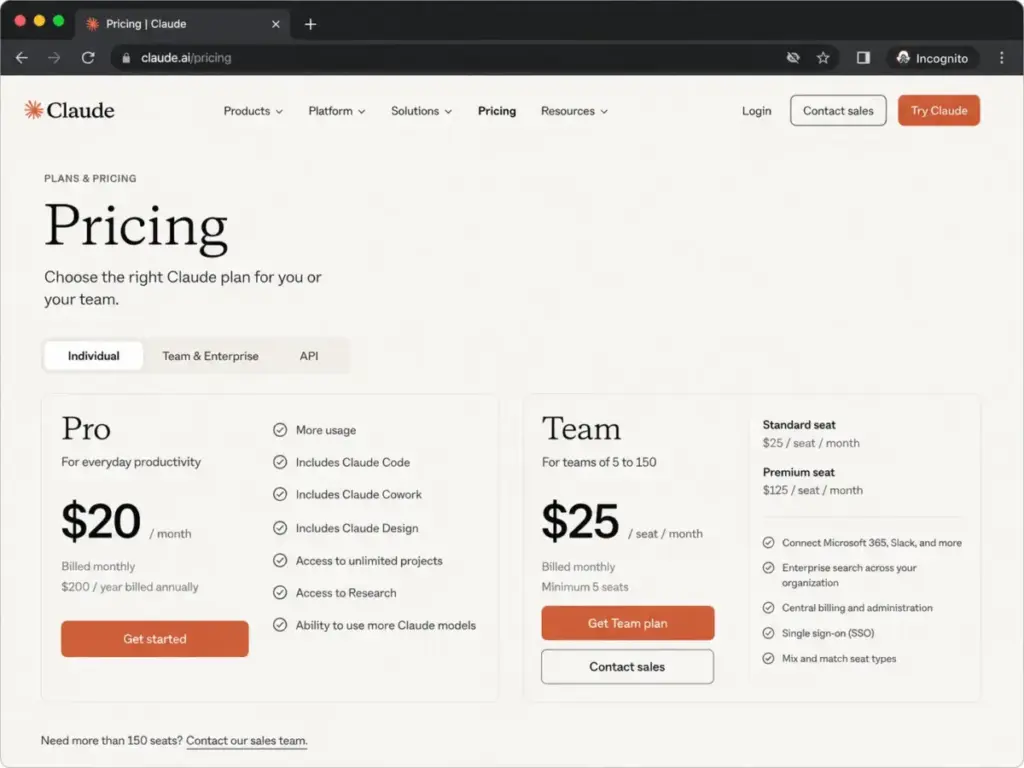This screenshot has width=1024, height=768.
Task: Click the checkmark beside Ability to use more models
Action: coord(280,625)
